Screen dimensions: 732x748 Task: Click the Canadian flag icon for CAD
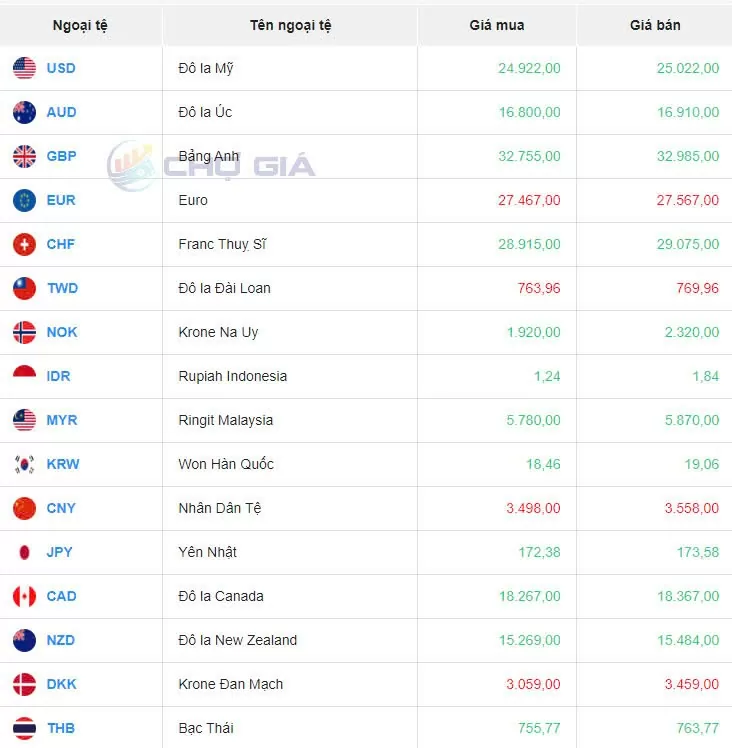(24, 596)
